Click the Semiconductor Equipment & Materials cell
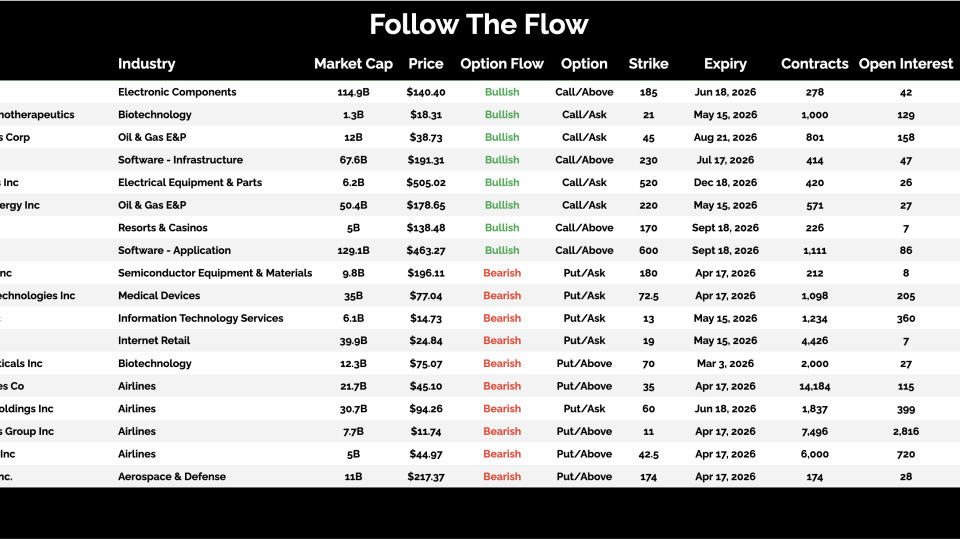The height and width of the screenshot is (540, 960). pyautogui.click(x=215, y=273)
